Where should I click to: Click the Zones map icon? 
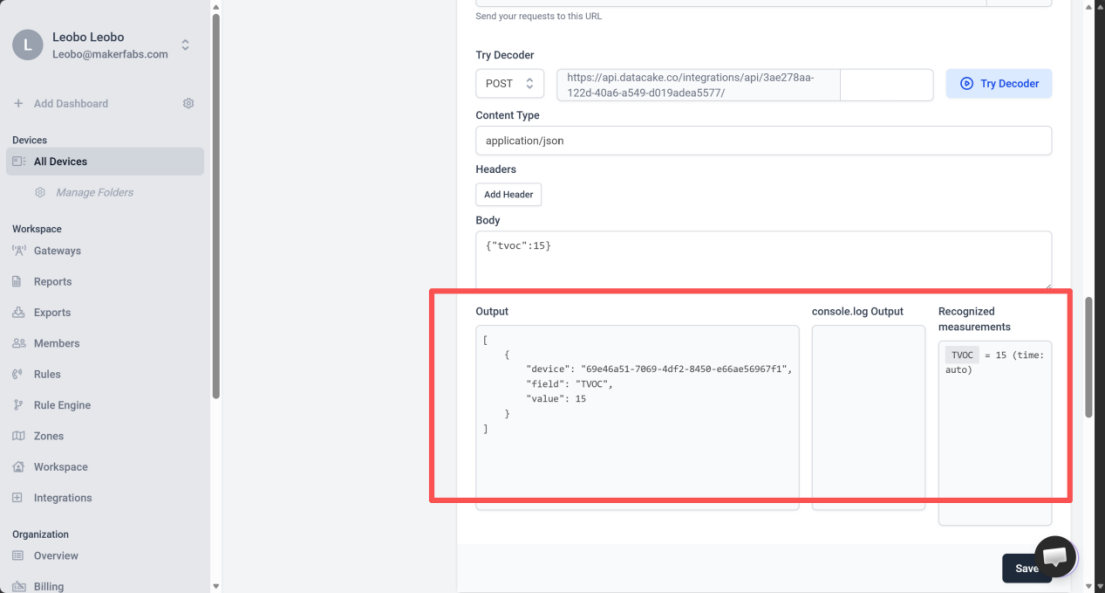(18, 436)
